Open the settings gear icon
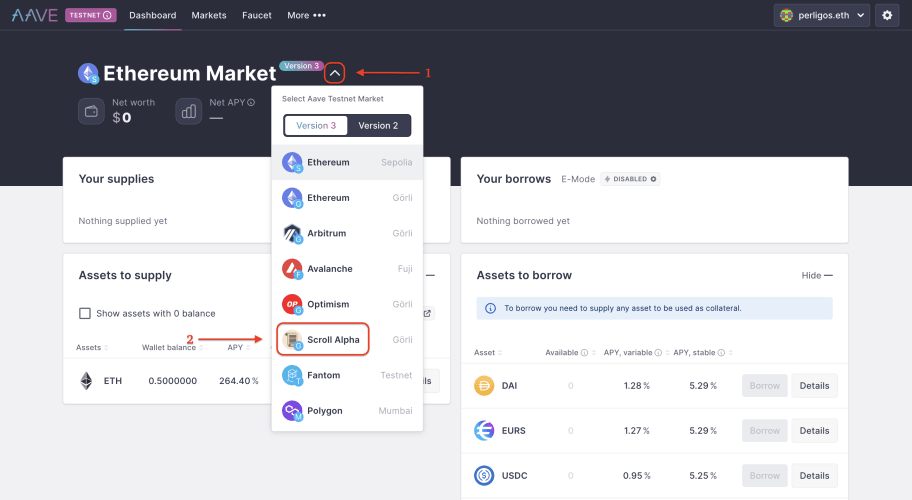The image size is (912, 500). [x=887, y=16]
